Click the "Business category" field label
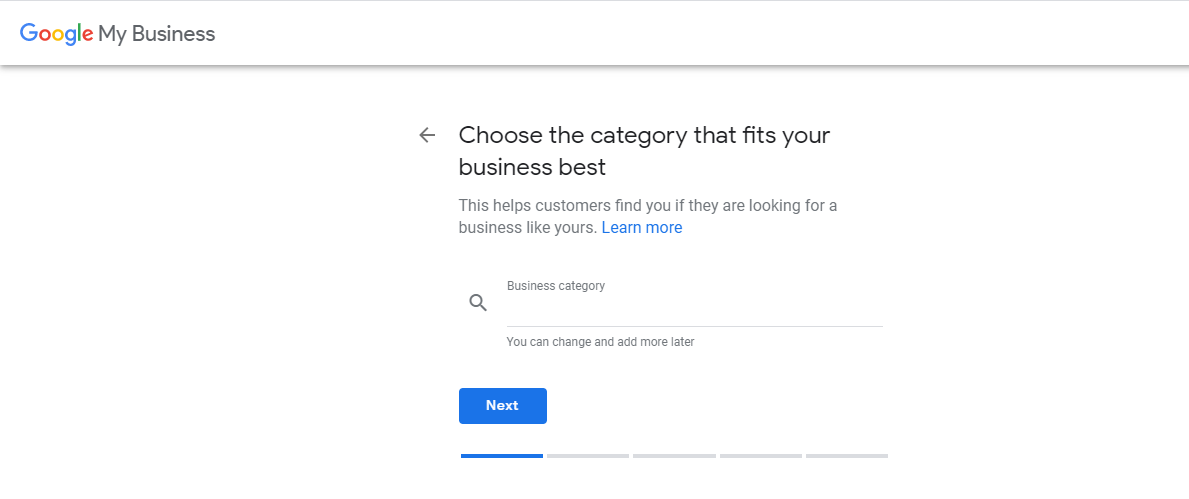Viewport: 1189px width, 499px height. [556, 286]
